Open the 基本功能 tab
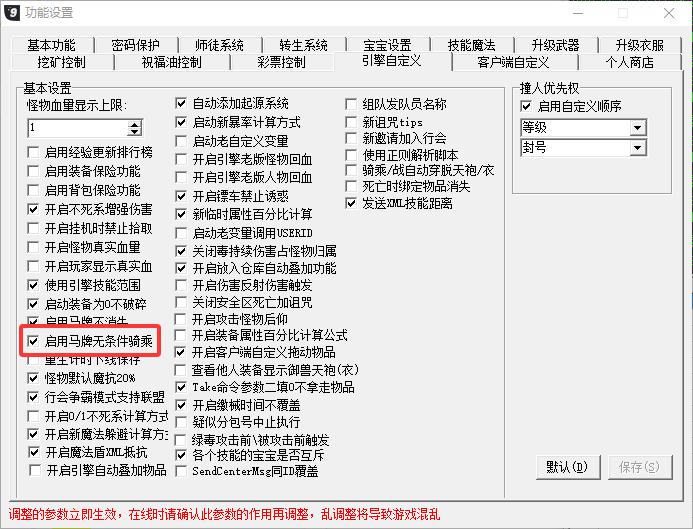The height and width of the screenshot is (529, 693). pos(51,45)
